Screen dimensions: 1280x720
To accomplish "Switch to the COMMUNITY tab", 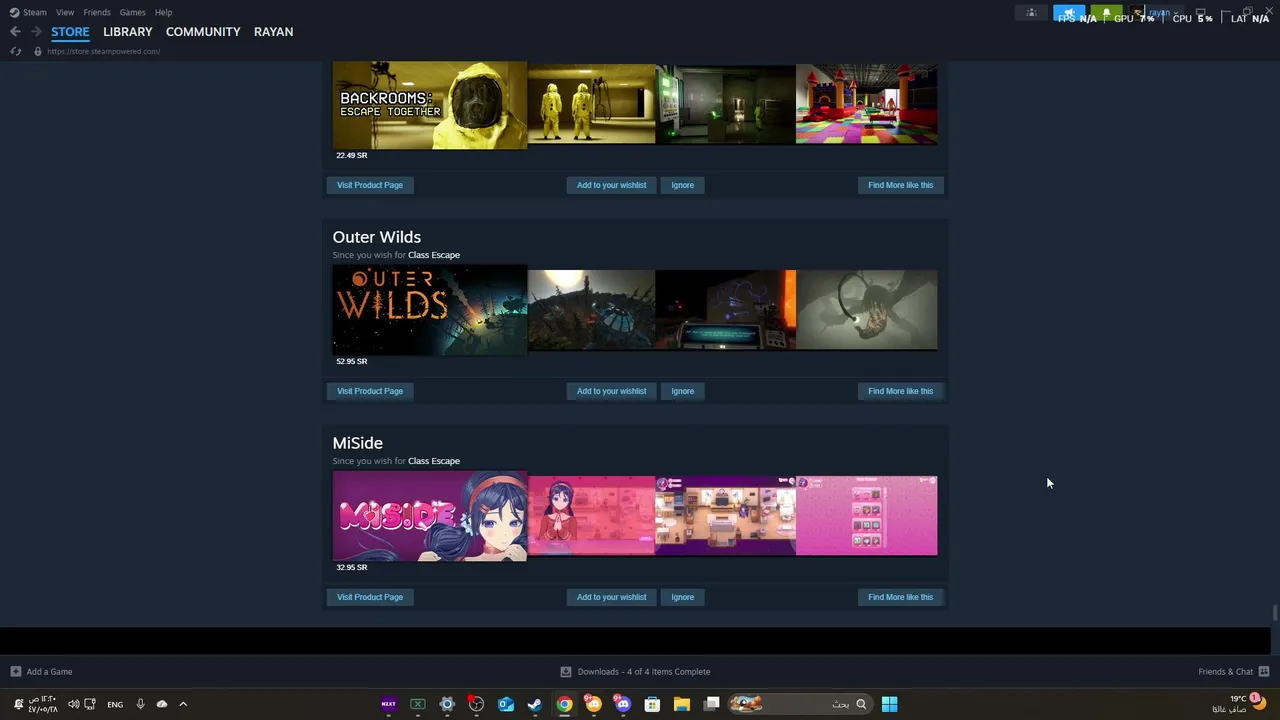I will tap(203, 32).
